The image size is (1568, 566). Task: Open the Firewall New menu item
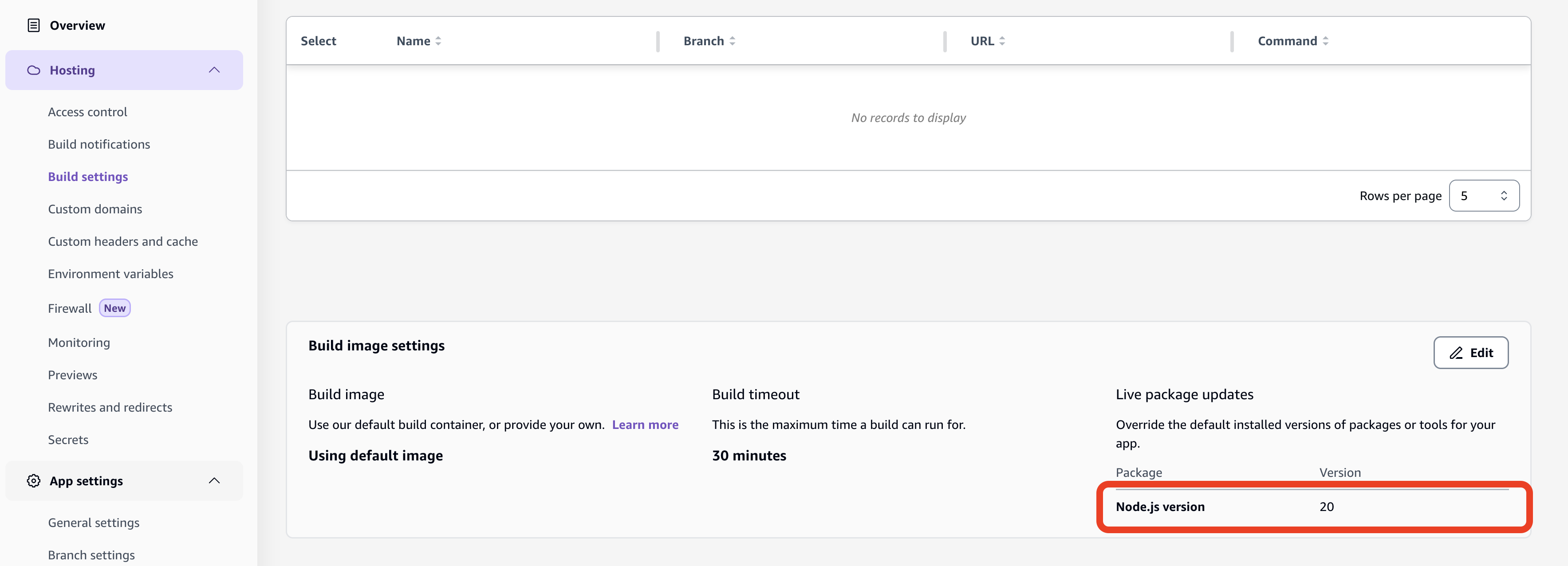coord(70,309)
